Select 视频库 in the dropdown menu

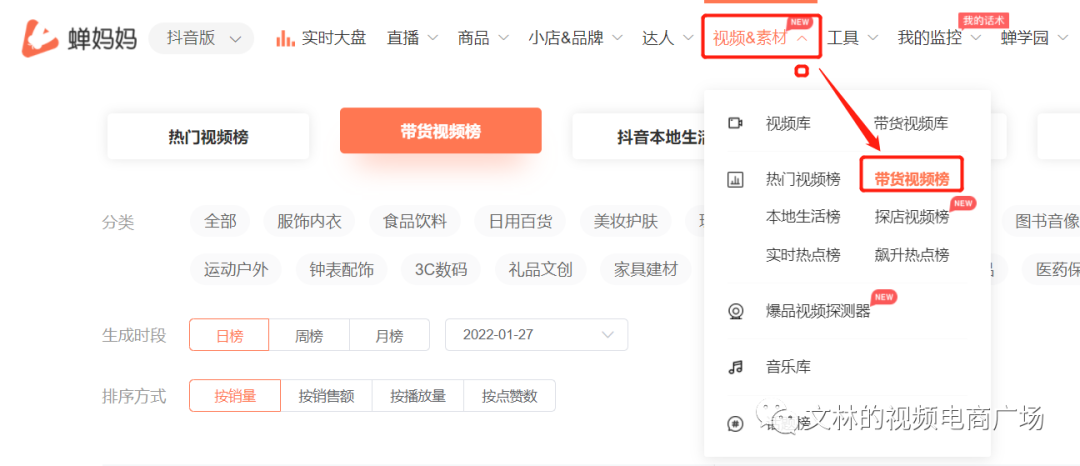[x=788, y=124]
